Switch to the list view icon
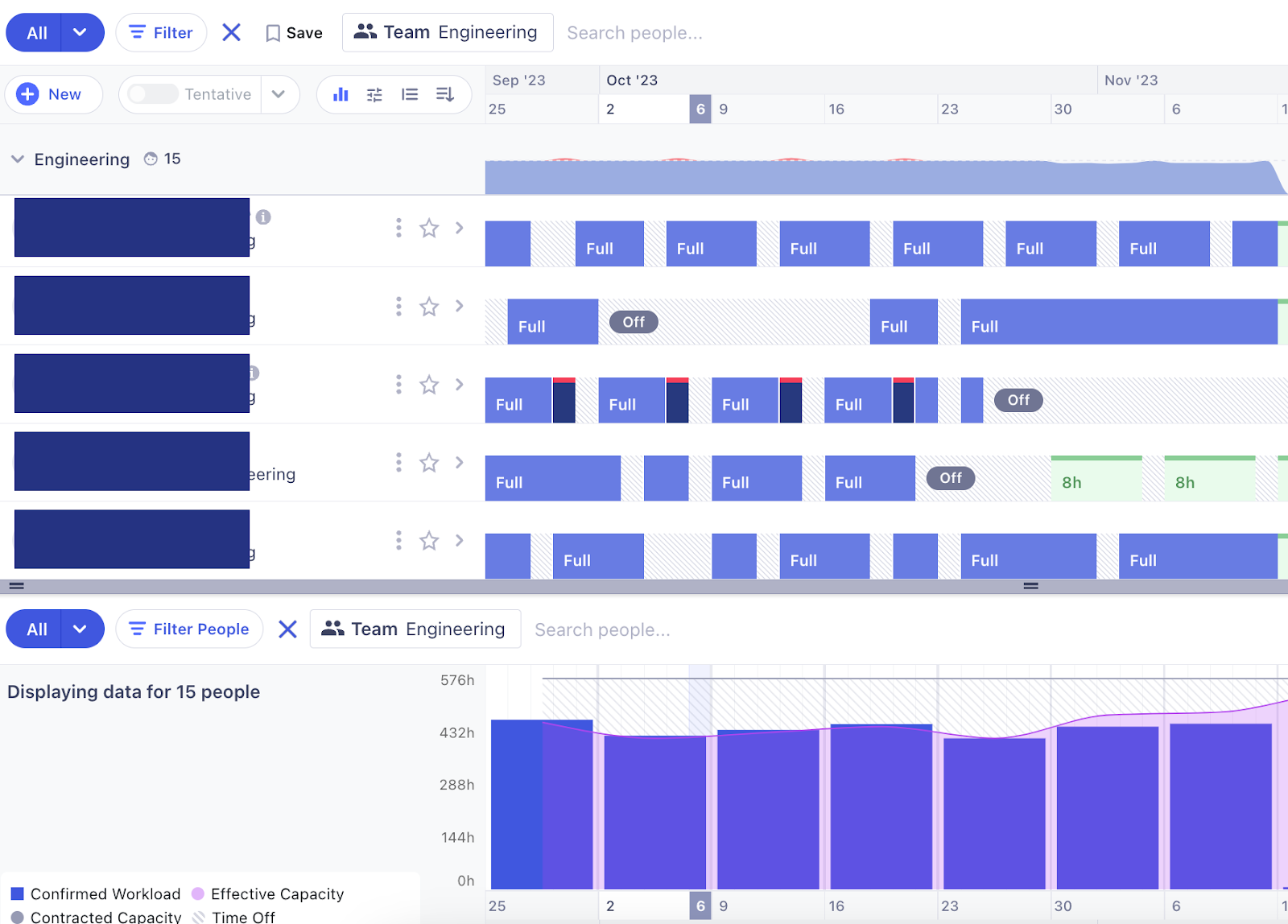 click(x=410, y=94)
